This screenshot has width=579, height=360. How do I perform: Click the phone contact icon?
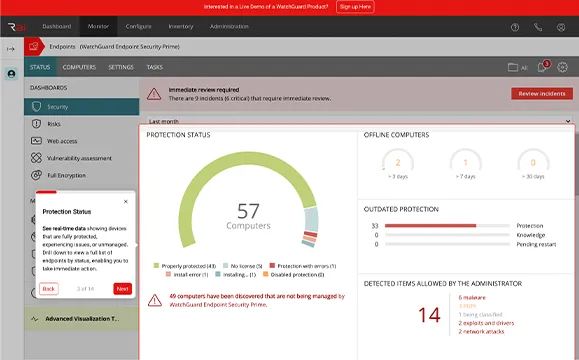point(538,27)
